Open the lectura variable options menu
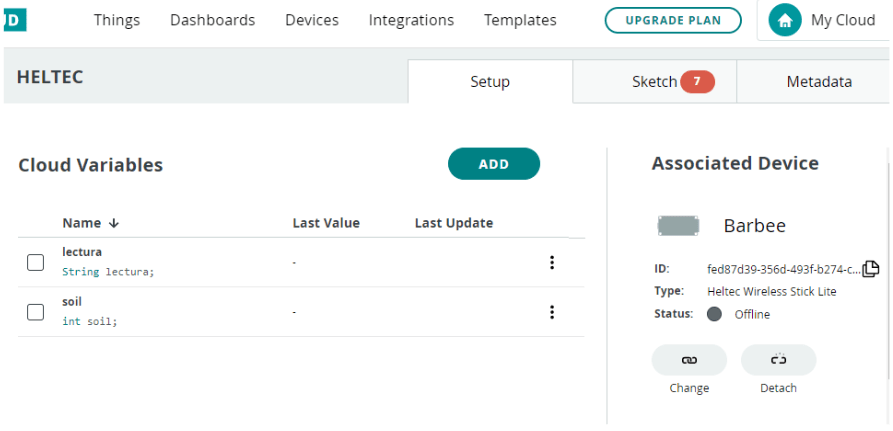This screenshot has width=893, height=431. click(x=551, y=262)
